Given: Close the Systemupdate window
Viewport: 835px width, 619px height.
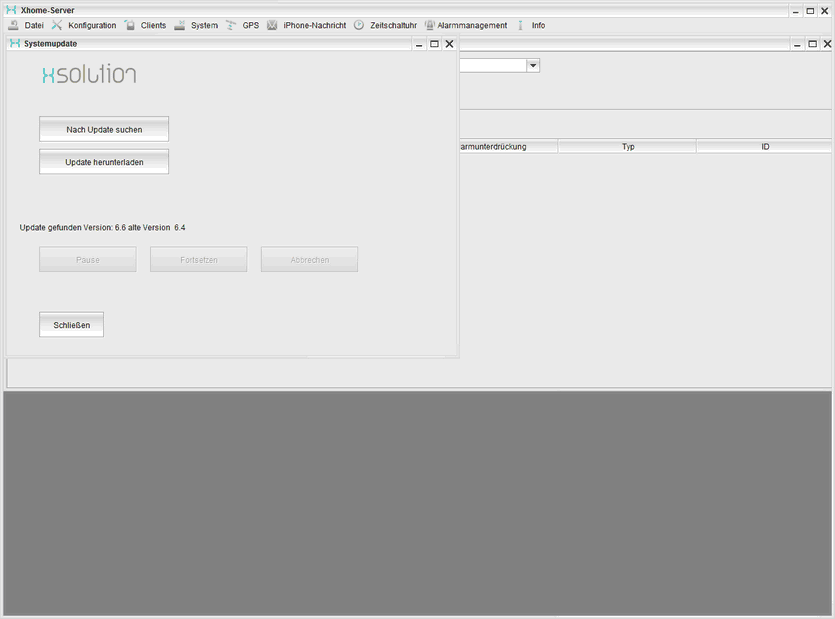Looking at the screenshot, I should (449, 44).
